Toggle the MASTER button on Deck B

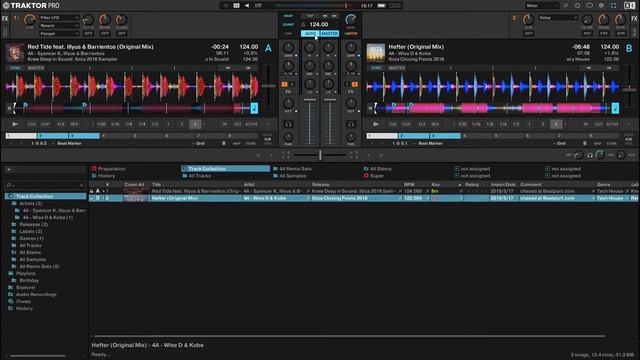pyautogui.click(x=397, y=68)
